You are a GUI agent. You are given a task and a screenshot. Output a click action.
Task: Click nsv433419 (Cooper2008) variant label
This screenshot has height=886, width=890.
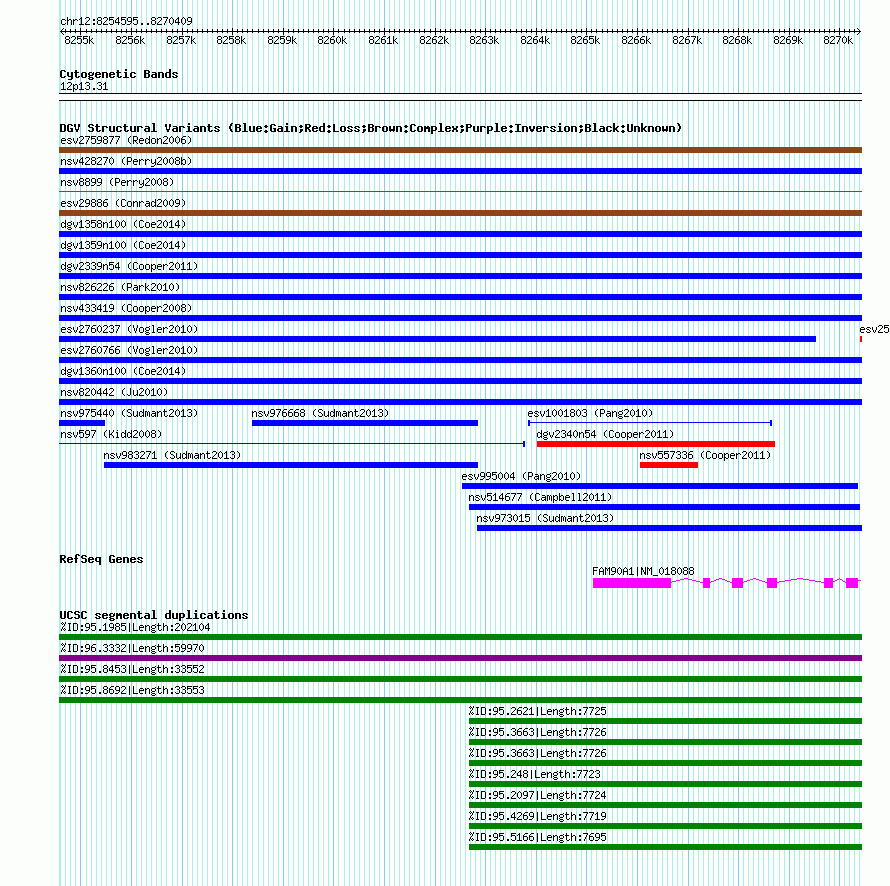click(126, 308)
